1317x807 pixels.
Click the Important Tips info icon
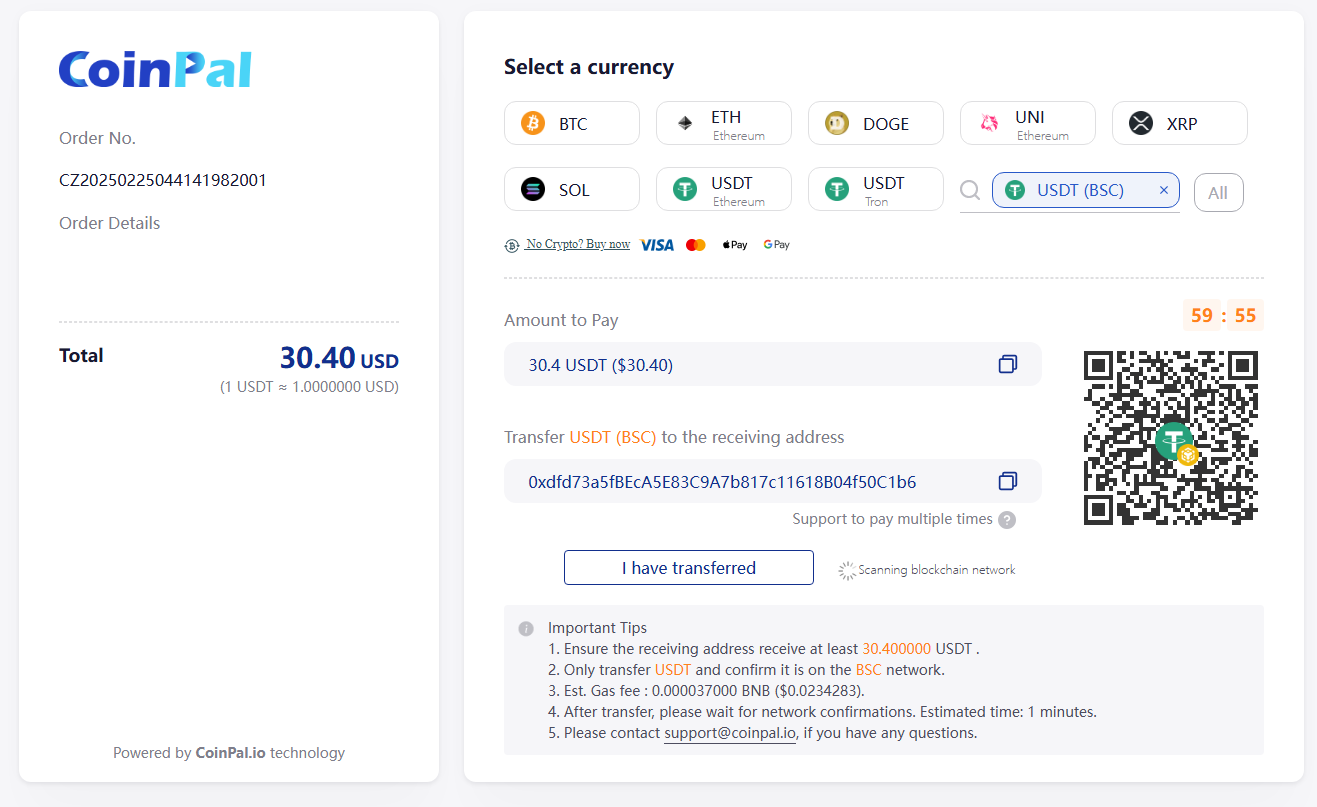526,629
